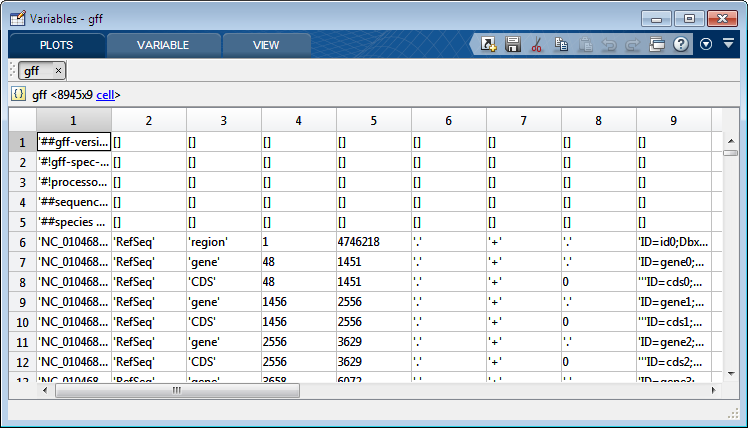Click the Switch Windows icon
The width and height of the screenshot is (748, 428).
(657, 44)
